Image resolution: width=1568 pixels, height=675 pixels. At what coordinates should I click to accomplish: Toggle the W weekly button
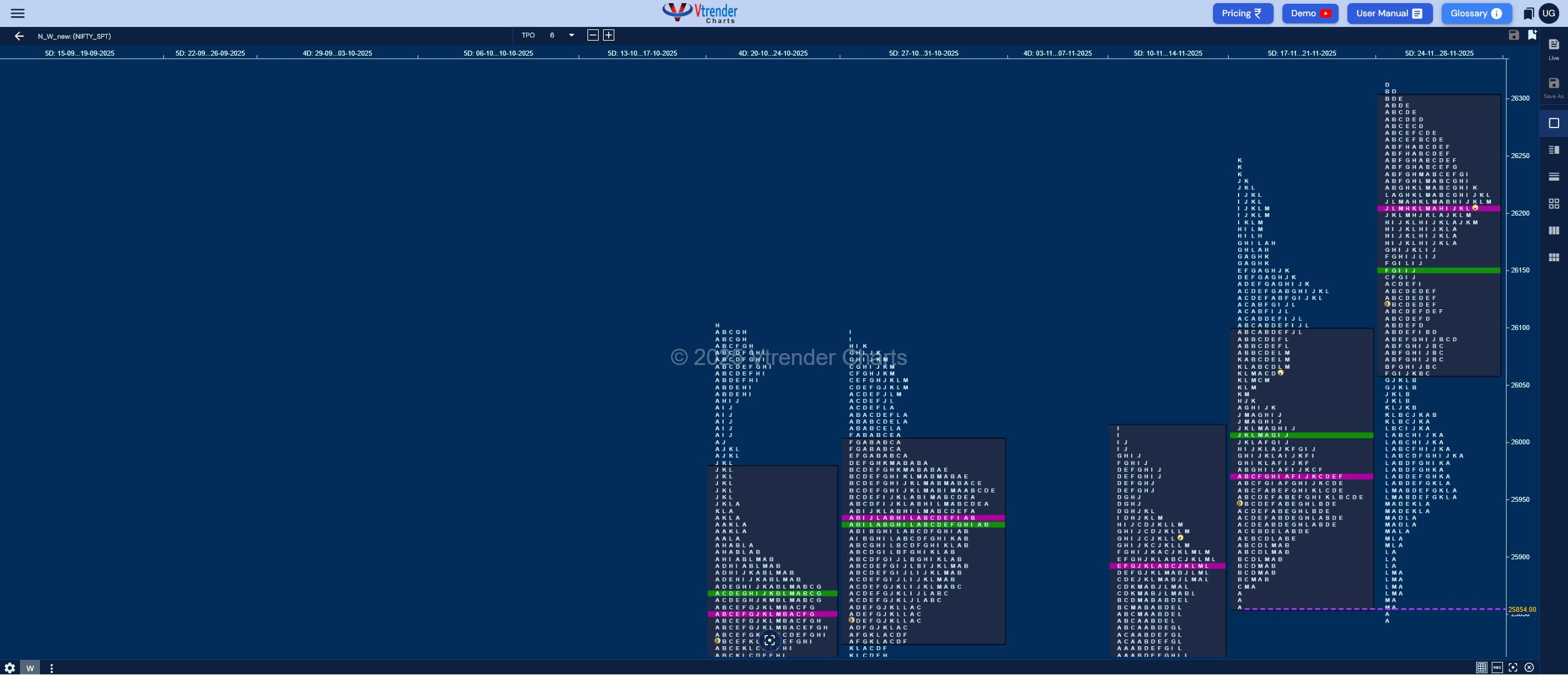point(30,668)
